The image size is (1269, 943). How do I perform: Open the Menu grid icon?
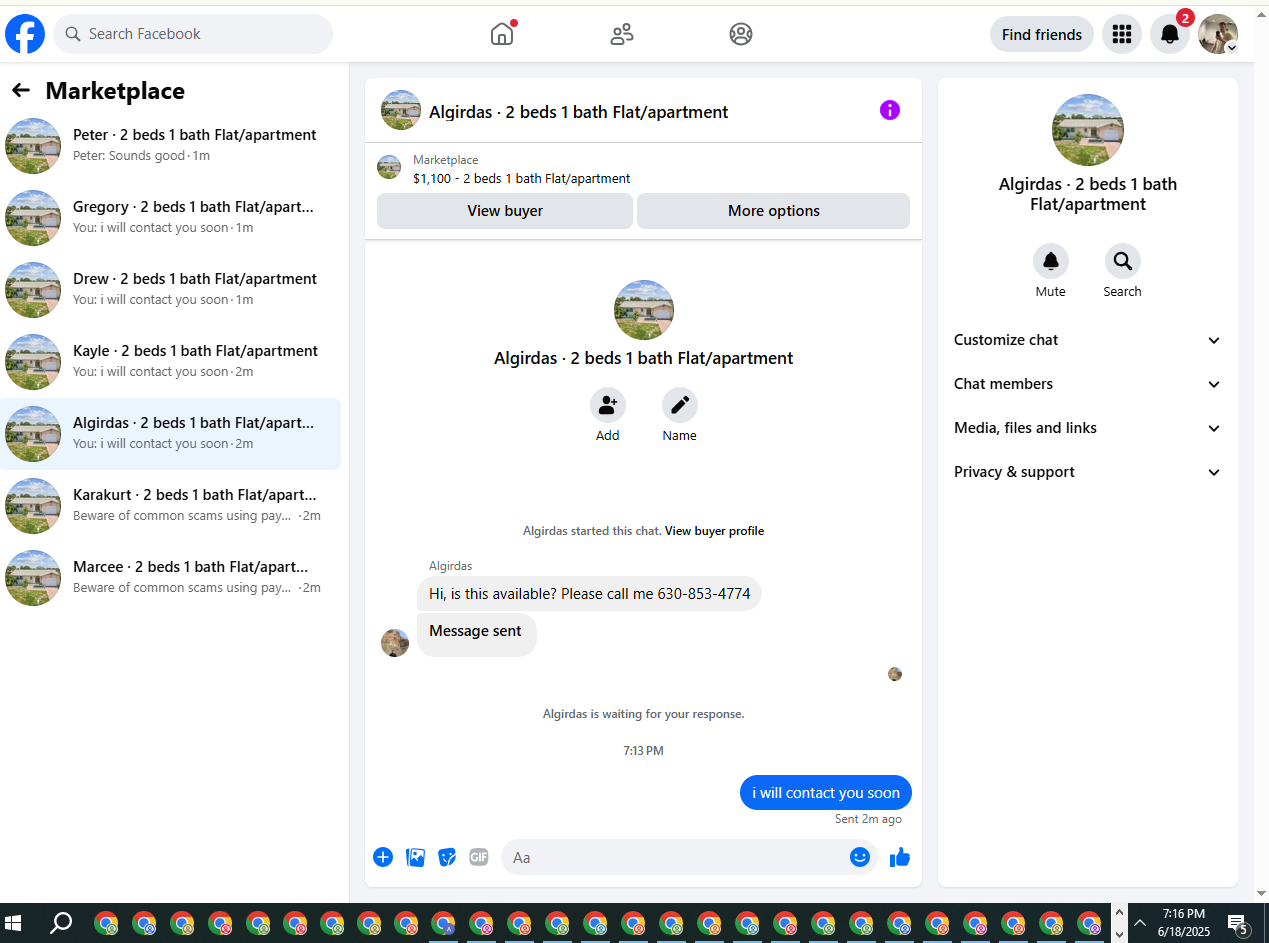[x=1122, y=34]
